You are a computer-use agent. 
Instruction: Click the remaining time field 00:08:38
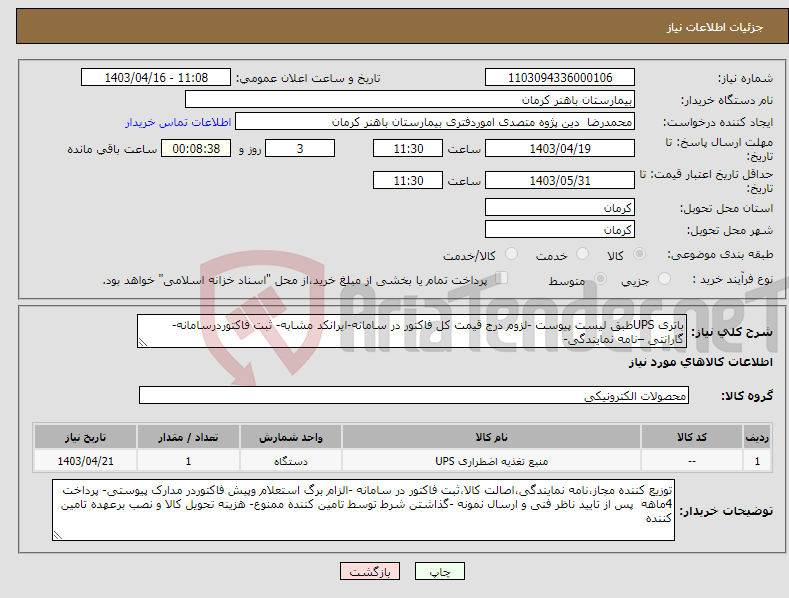196,148
